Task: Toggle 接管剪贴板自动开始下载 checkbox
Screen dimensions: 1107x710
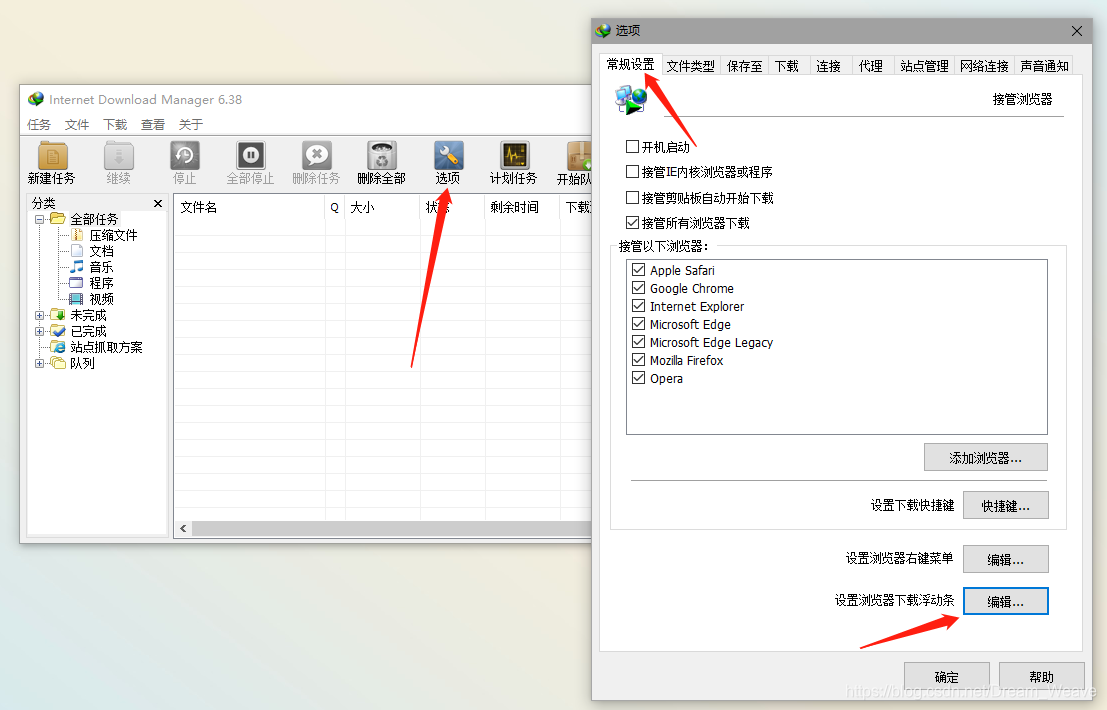Action: [x=633, y=198]
